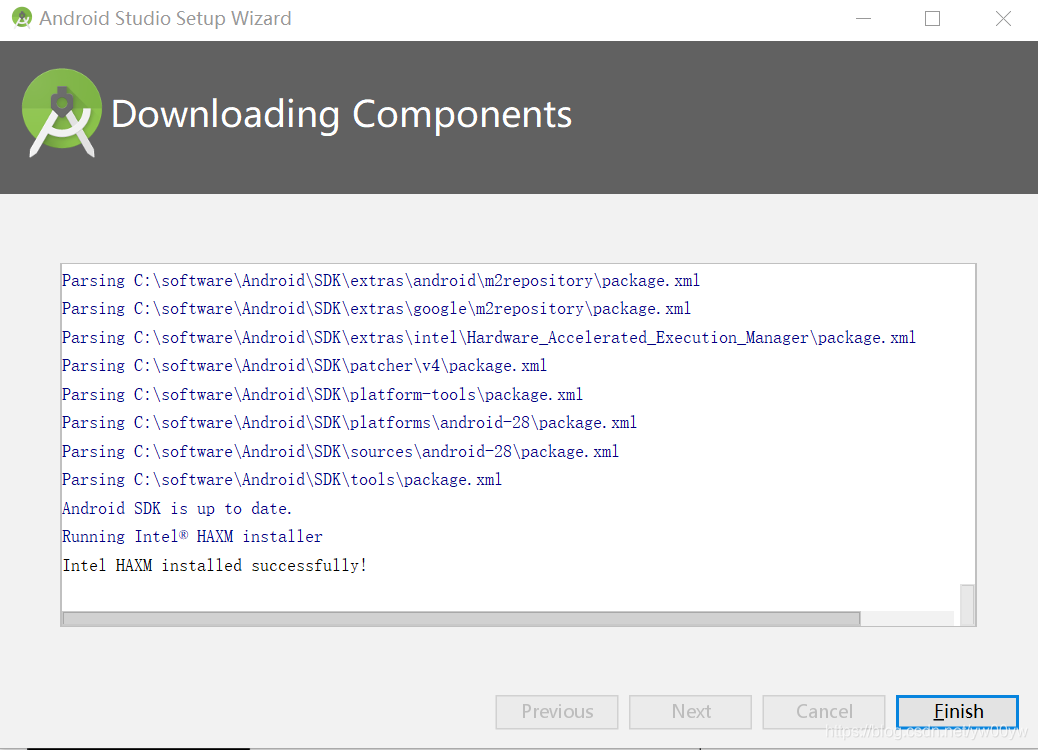The height and width of the screenshot is (750, 1038).
Task: Click the Finish button
Action: [957, 712]
